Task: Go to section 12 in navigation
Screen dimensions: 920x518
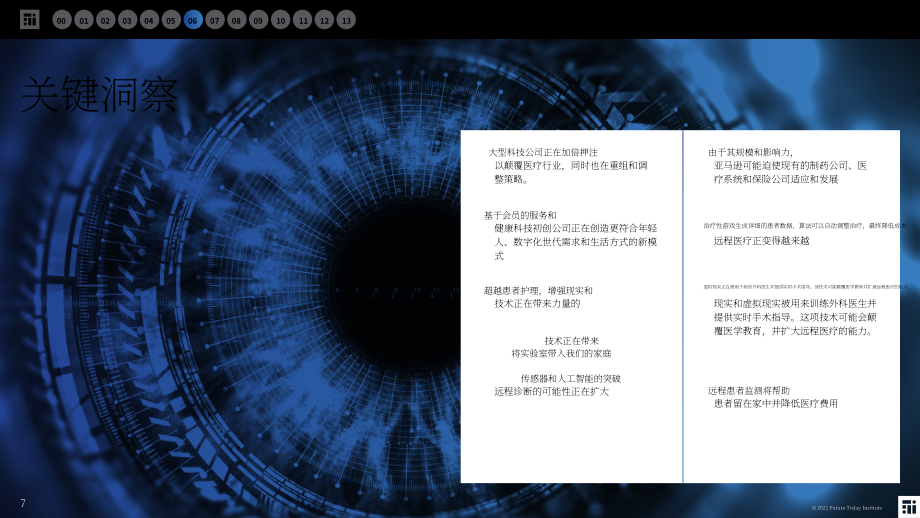Action: [x=324, y=20]
